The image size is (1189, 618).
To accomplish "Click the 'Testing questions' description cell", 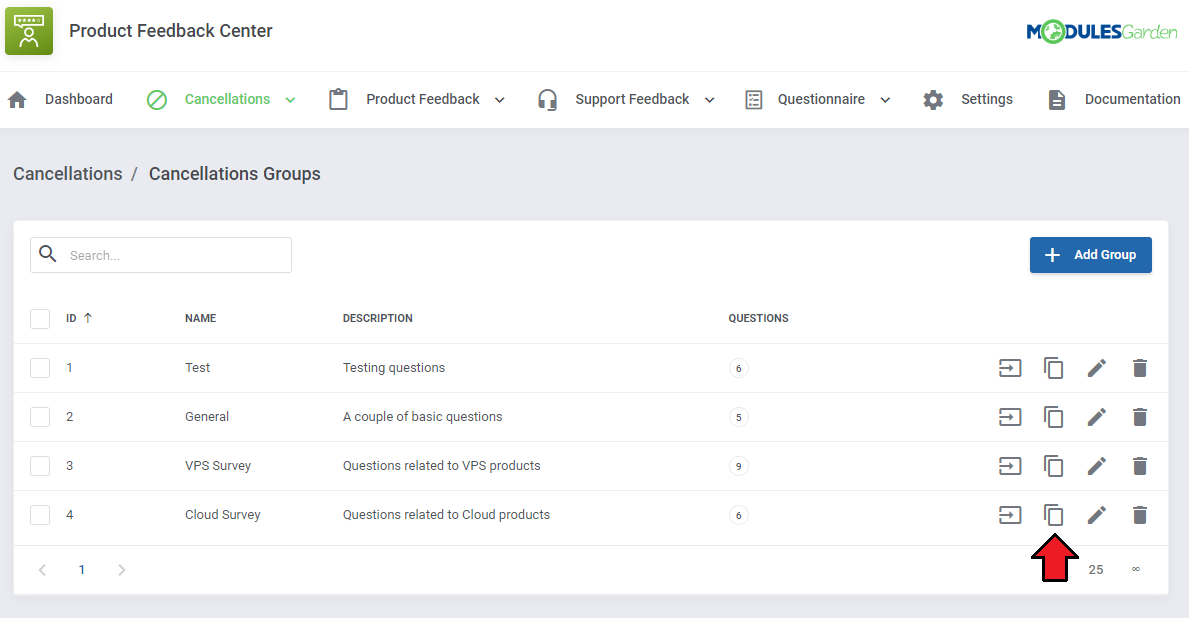I will tap(394, 368).
